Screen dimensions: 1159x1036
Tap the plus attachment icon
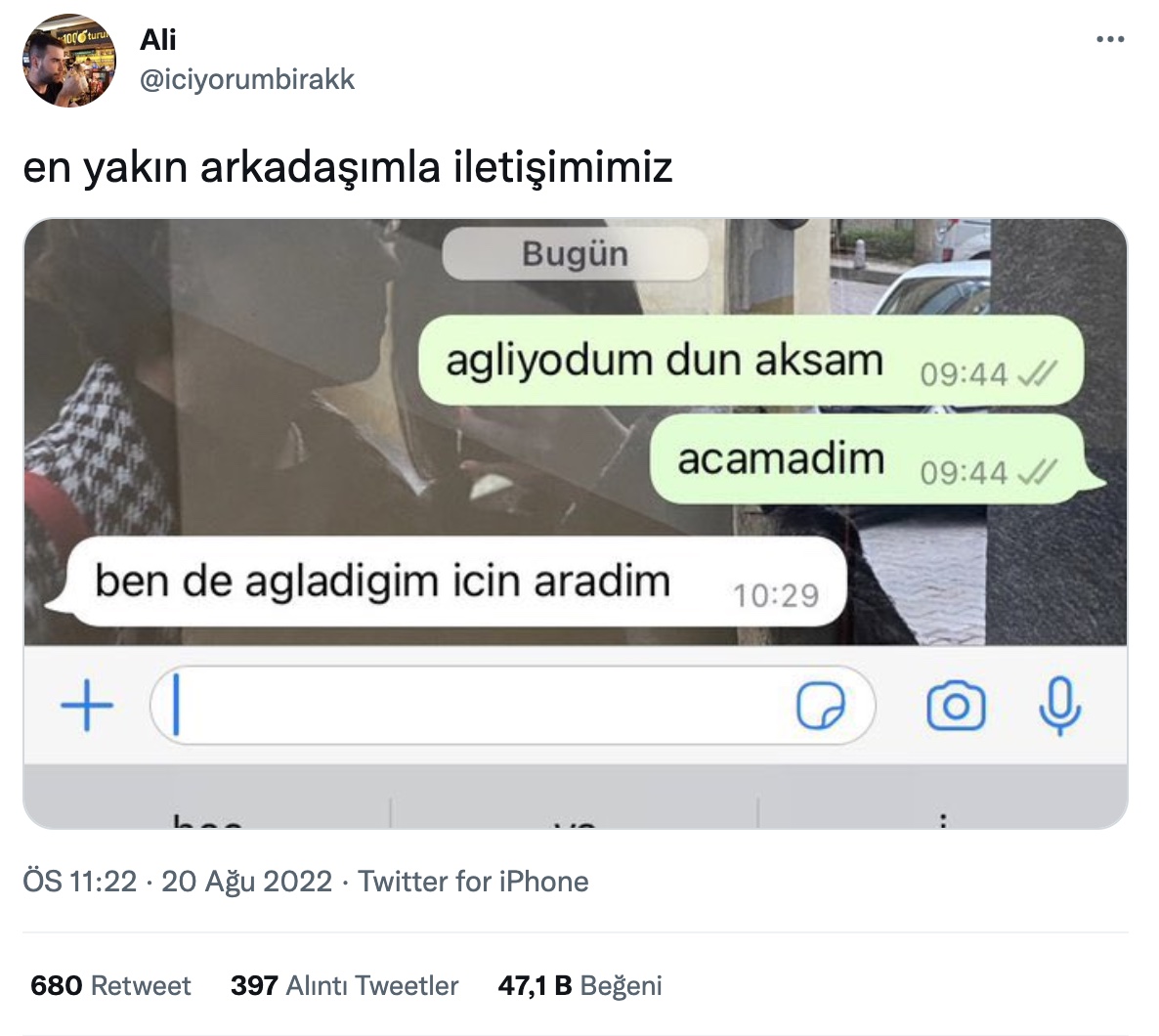point(87,706)
